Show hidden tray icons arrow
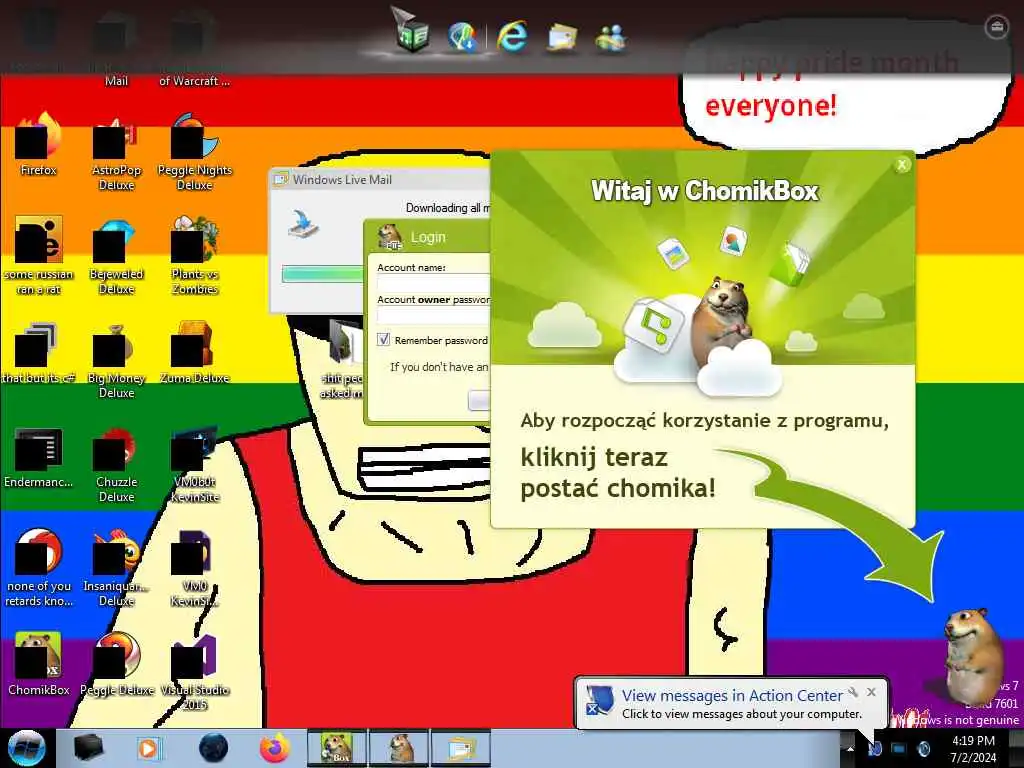 (850, 748)
